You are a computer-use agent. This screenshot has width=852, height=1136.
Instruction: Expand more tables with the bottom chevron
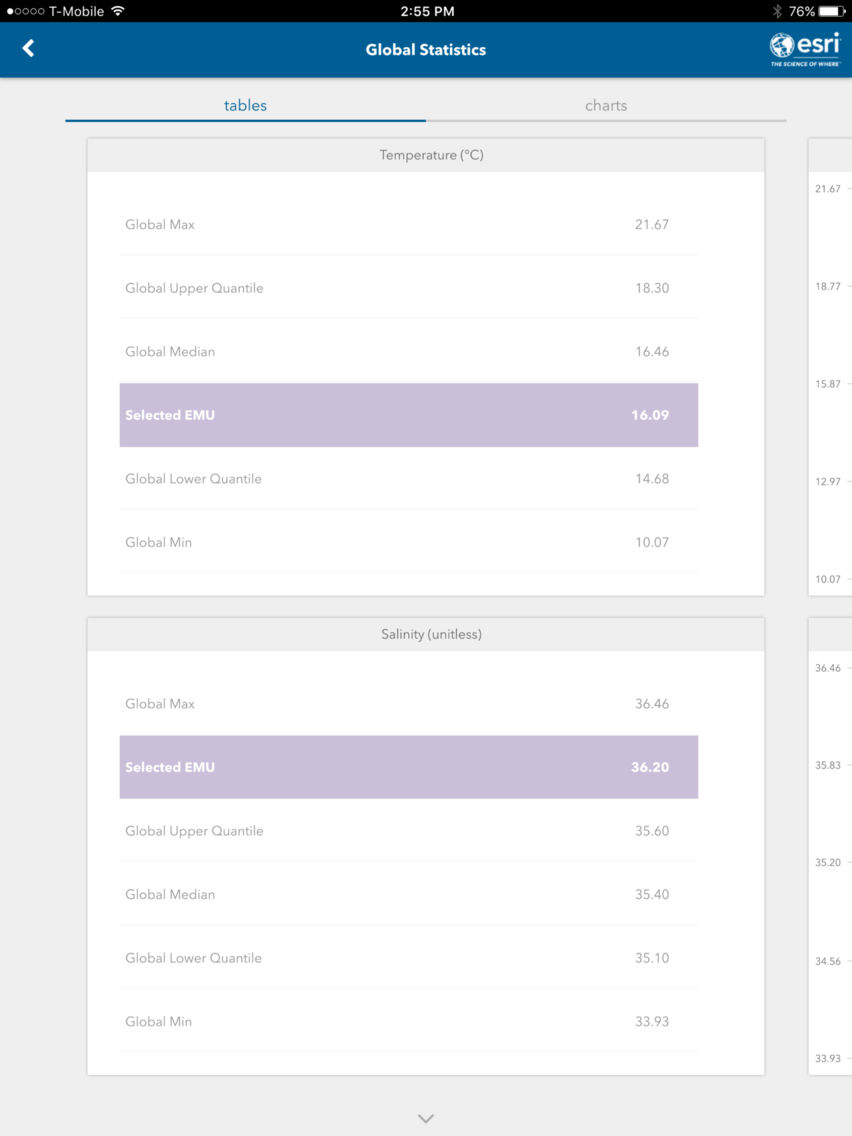coord(426,1119)
